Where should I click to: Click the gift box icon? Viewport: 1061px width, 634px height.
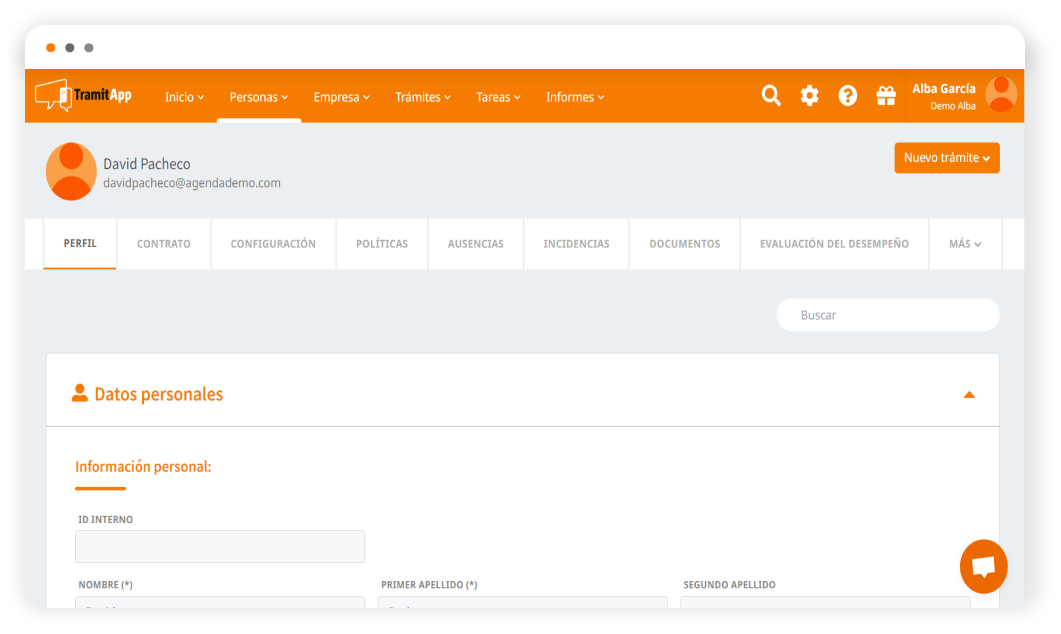(x=885, y=96)
